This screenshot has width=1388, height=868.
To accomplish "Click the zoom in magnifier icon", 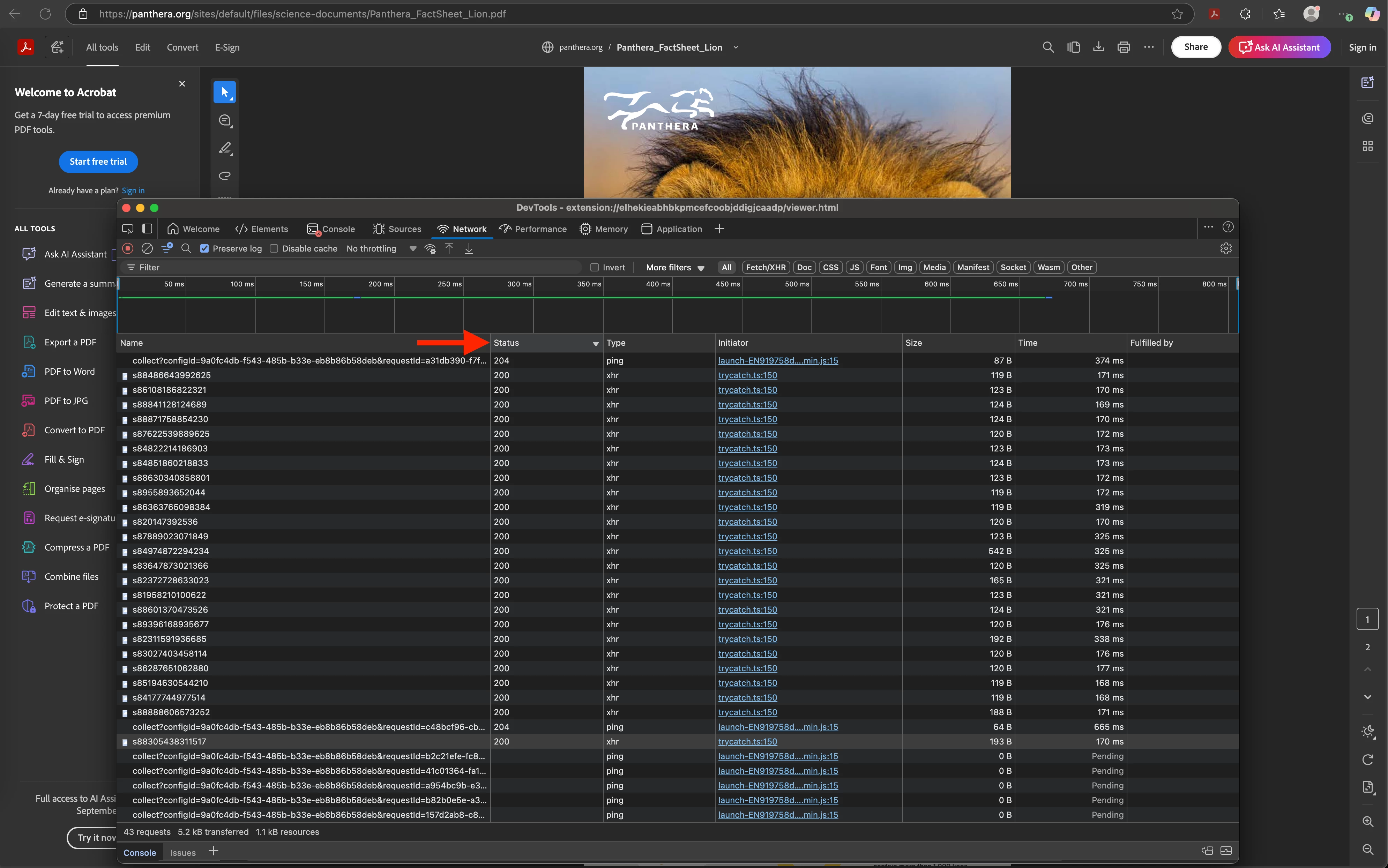I will 1367,822.
